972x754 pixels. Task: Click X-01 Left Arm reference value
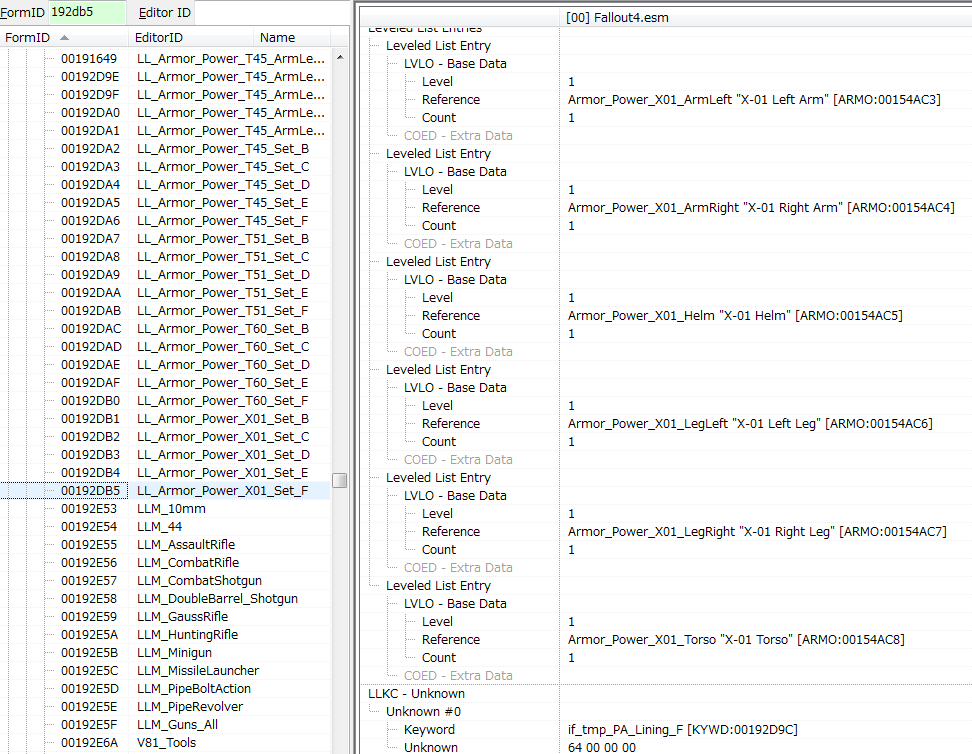(754, 99)
